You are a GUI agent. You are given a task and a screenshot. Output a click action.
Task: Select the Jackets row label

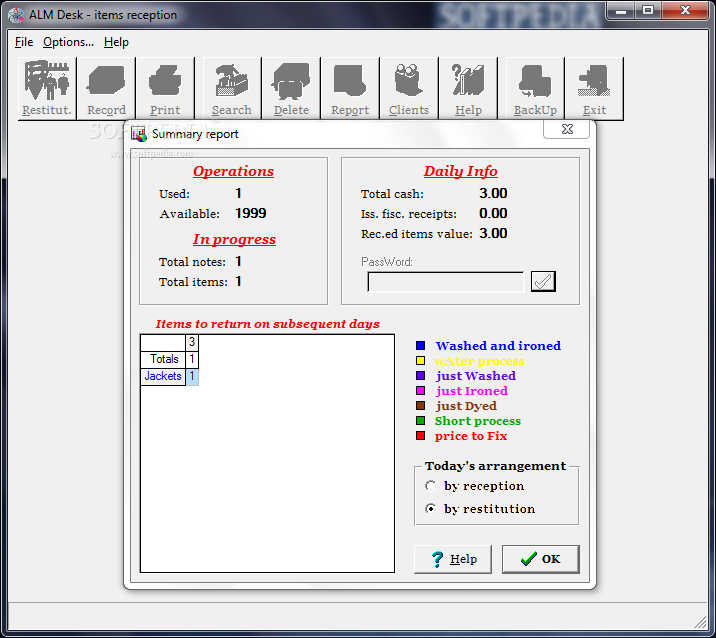tap(163, 376)
